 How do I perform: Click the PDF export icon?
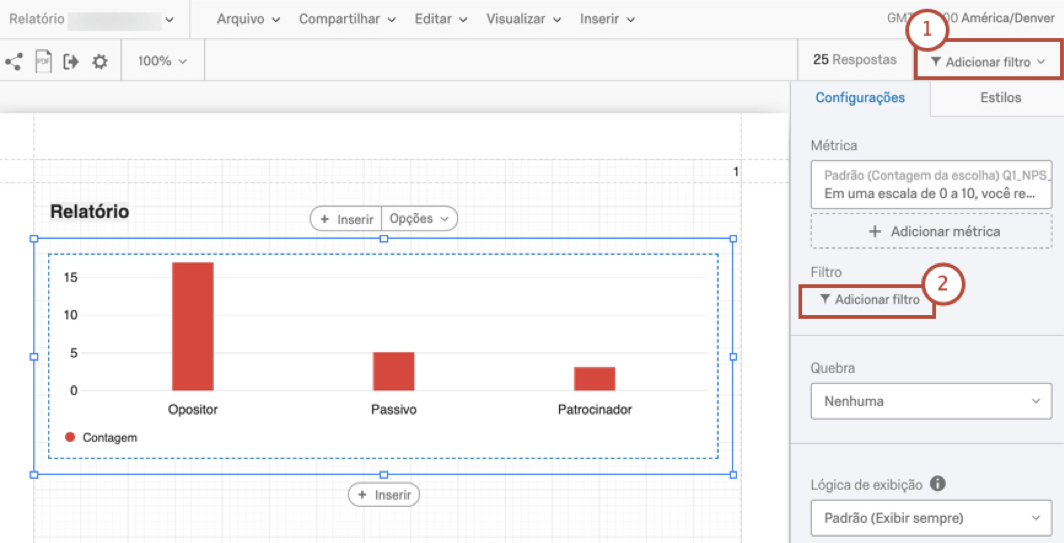point(43,62)
